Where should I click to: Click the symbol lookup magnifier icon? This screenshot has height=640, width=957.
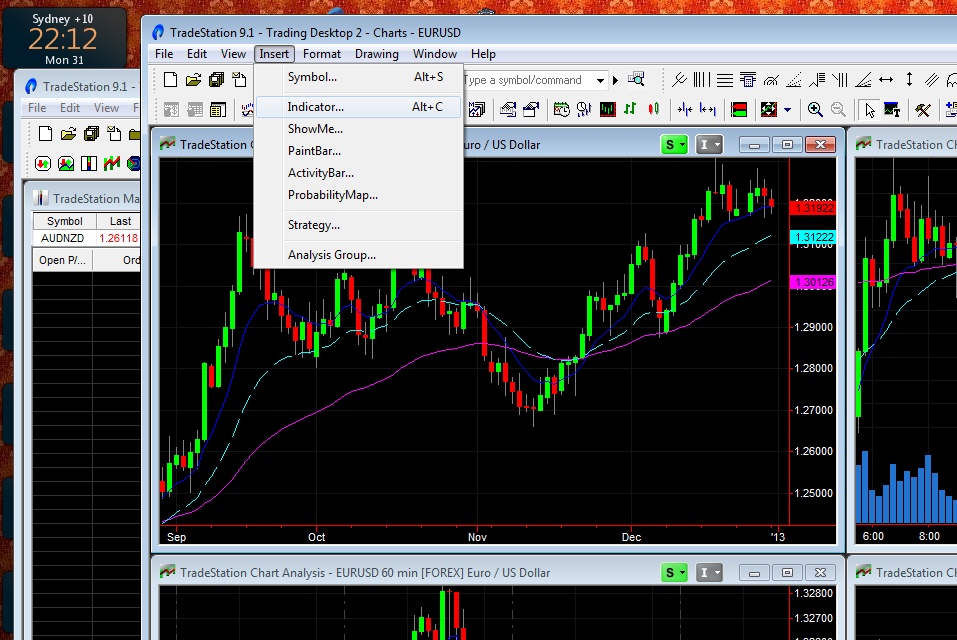tap(636, 79)
